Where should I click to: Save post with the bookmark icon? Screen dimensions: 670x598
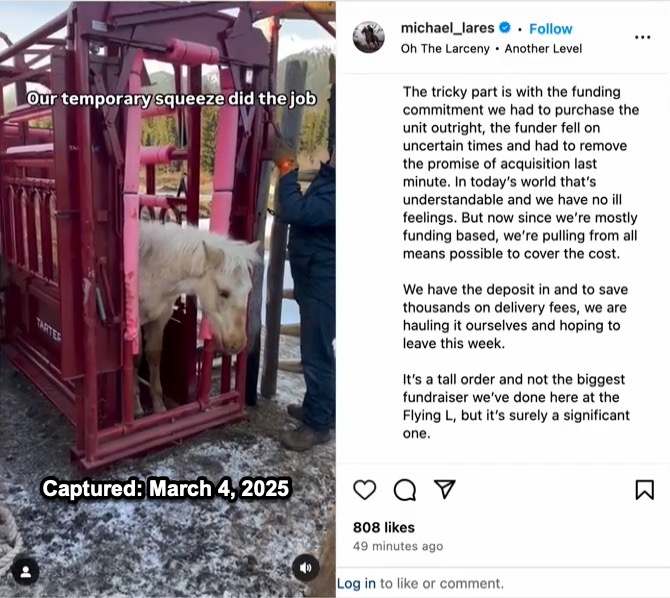point(644,490)
